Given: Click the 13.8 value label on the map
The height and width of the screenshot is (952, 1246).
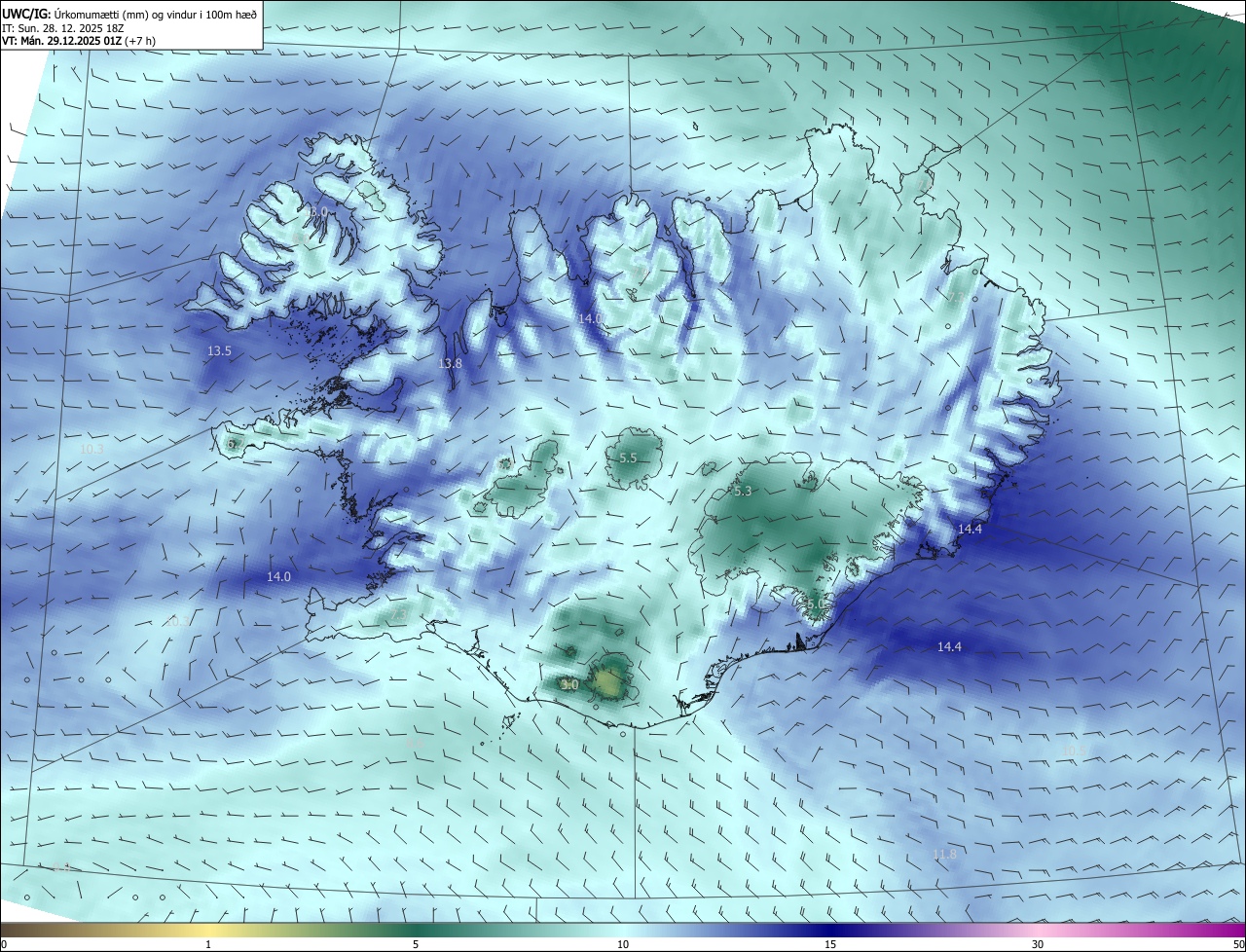Looking at the screenshot, I should pyautogui.click(x=450, y=363).
